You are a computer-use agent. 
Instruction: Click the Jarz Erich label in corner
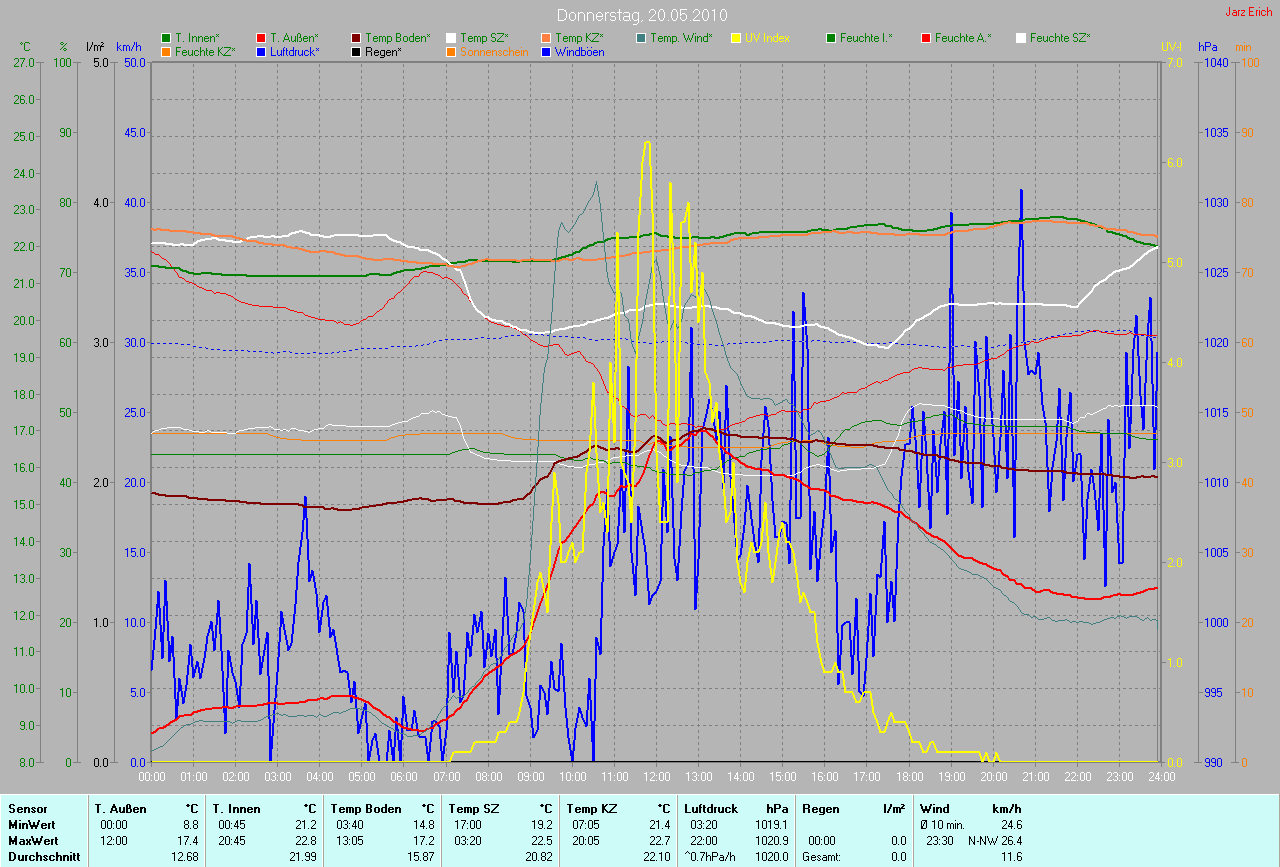pos(1250,12)
